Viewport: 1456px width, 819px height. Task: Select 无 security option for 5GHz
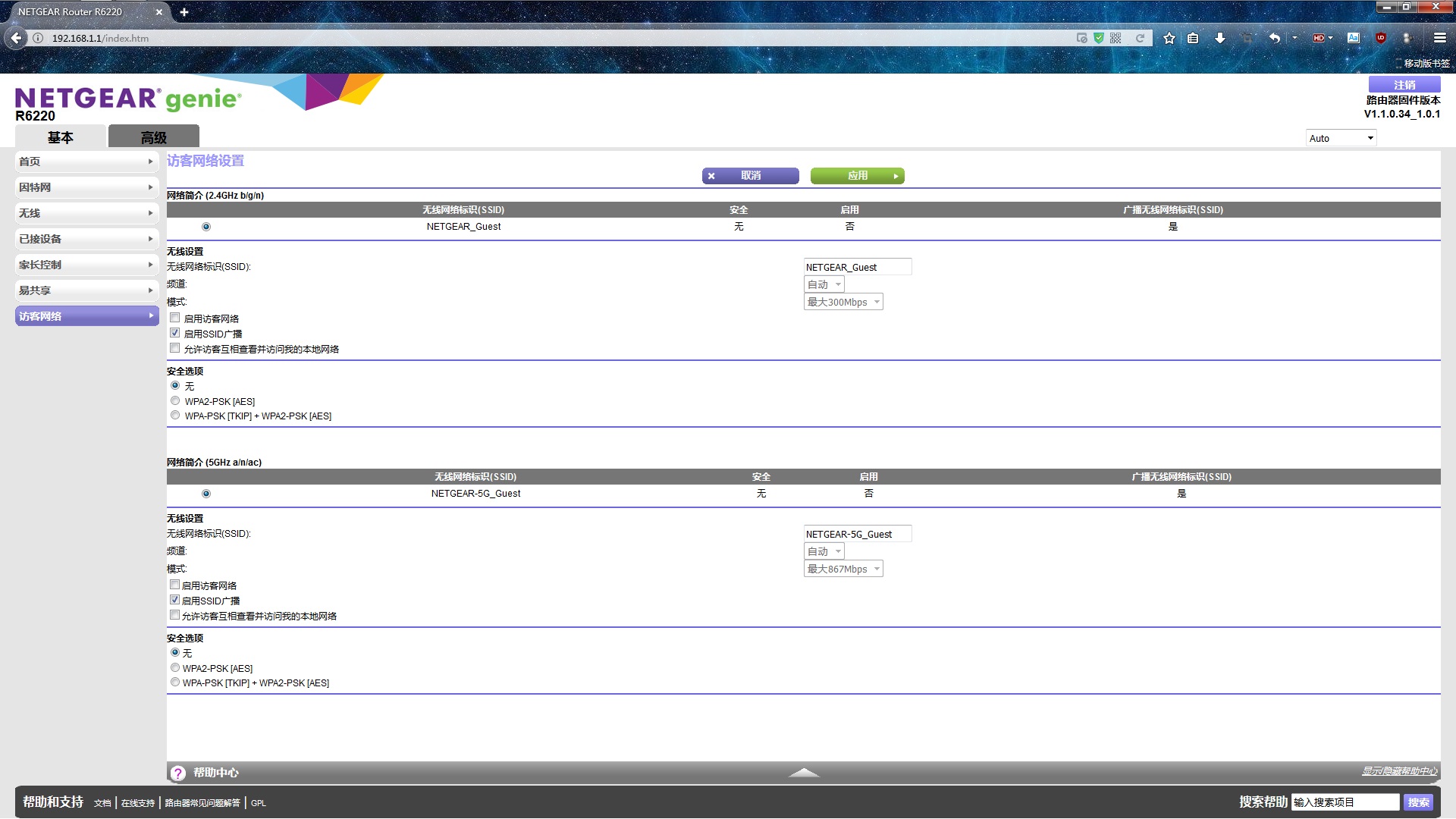point(175,652)
